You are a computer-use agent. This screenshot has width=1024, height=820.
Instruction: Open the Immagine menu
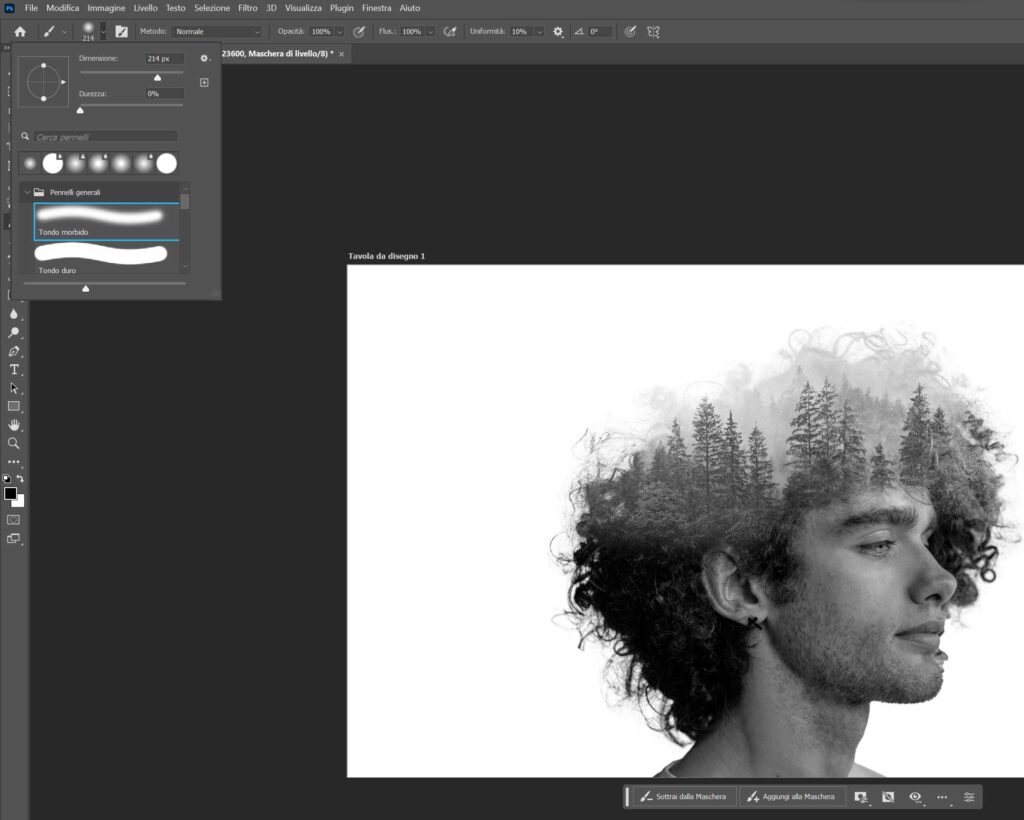click(106, 8)
